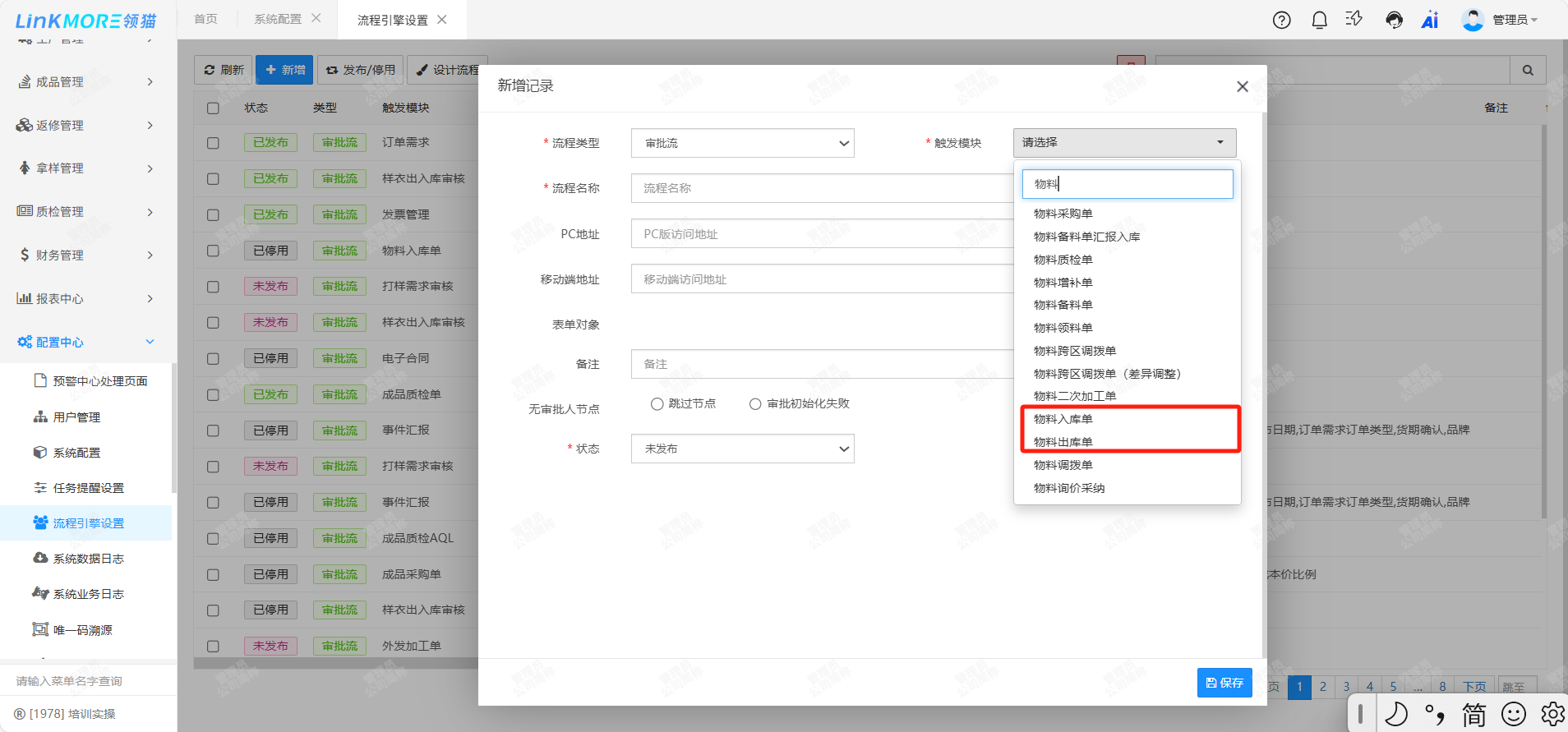The width and height of the screenshot is (1568, 732).
Task: Click the 流程名称 input field
Action: click(x=822, y=188)
